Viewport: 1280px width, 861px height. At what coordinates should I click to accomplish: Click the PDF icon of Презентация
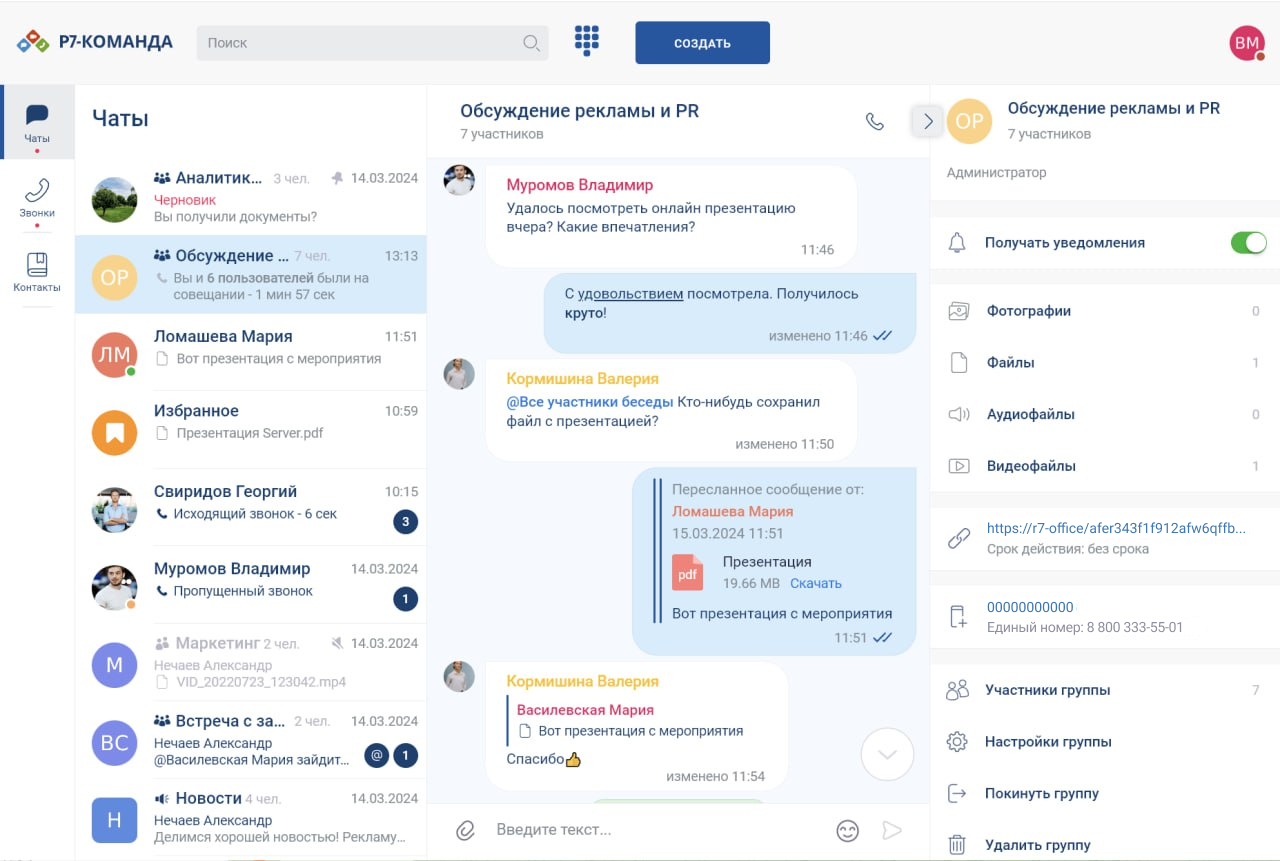point(687,572)
